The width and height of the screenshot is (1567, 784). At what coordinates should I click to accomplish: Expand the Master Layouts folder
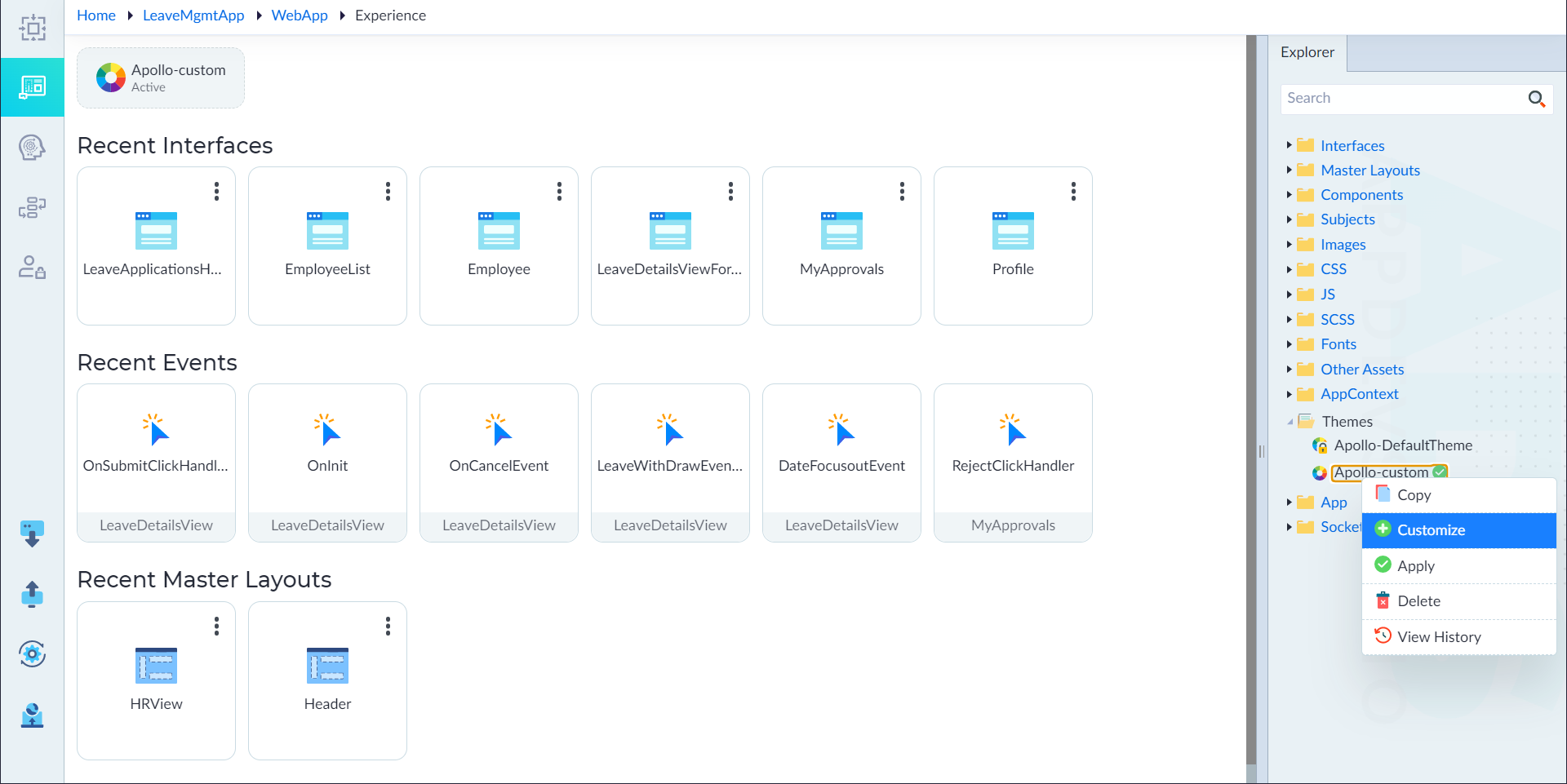coord(1289,170)
